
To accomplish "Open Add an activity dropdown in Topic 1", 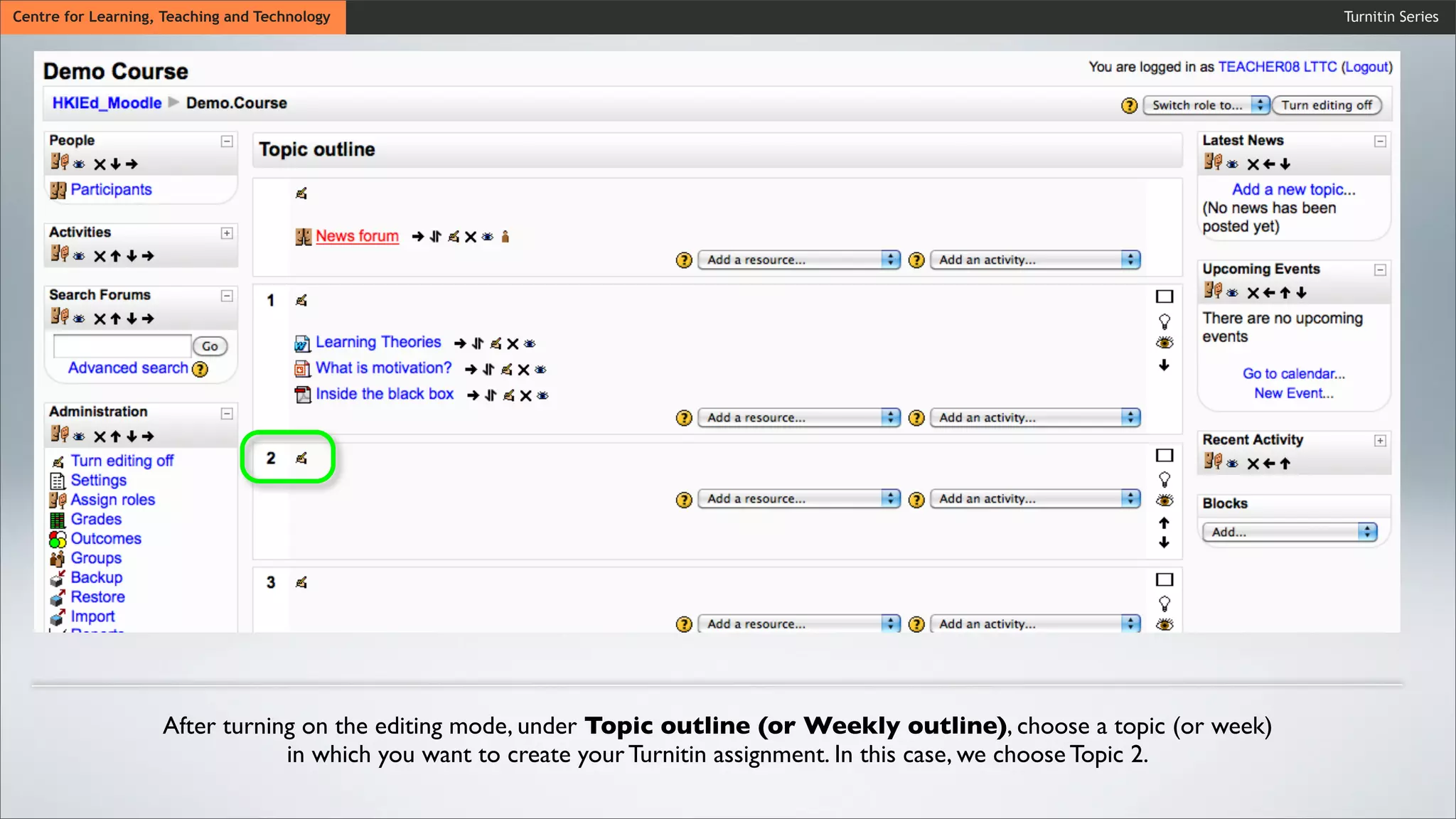I will (x=1034, y=418).
